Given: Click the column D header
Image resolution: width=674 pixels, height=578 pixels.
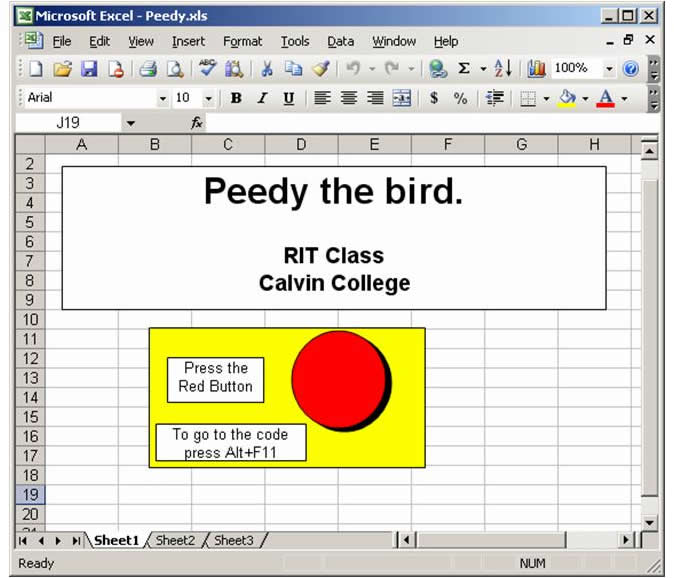Looking at the screenshot, I should tap(301, 145).
